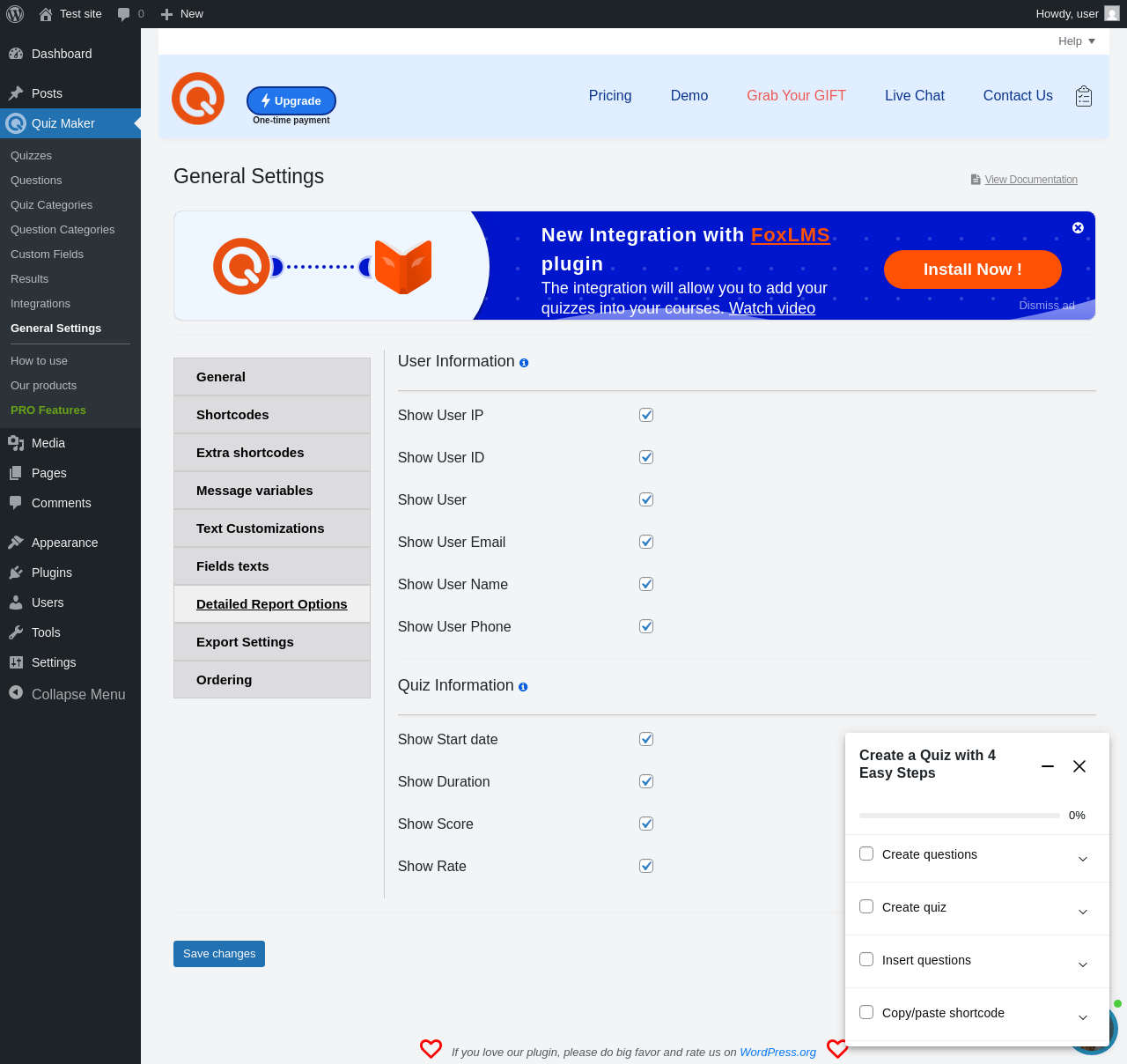Click the Install Now ! button

(x=973, y=270)
